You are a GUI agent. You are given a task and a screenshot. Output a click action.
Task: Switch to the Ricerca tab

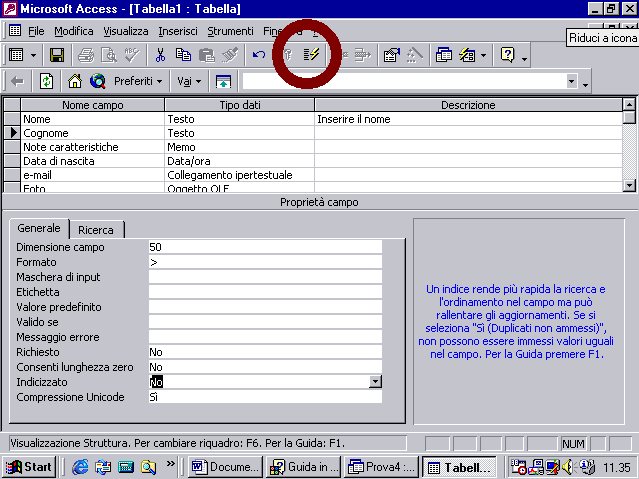pos(96,230)
